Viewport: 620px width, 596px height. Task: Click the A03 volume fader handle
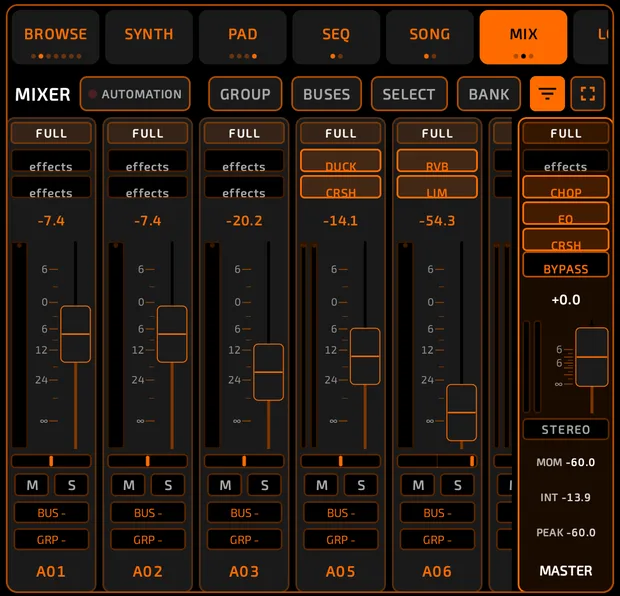pyautogui.click(x=268, y=372)
